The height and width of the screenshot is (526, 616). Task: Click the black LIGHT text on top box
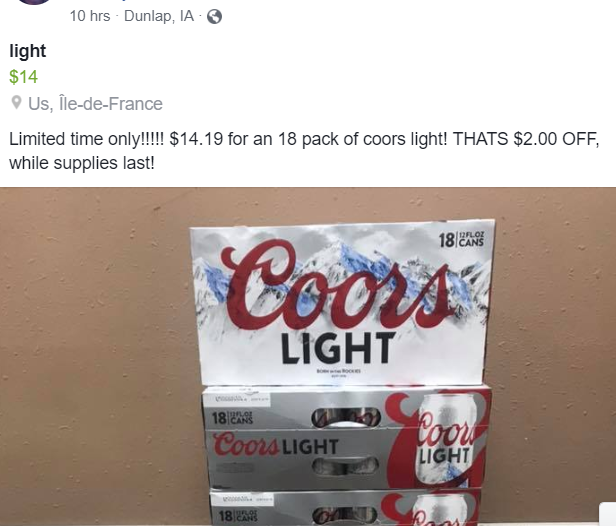click(338, 348)
